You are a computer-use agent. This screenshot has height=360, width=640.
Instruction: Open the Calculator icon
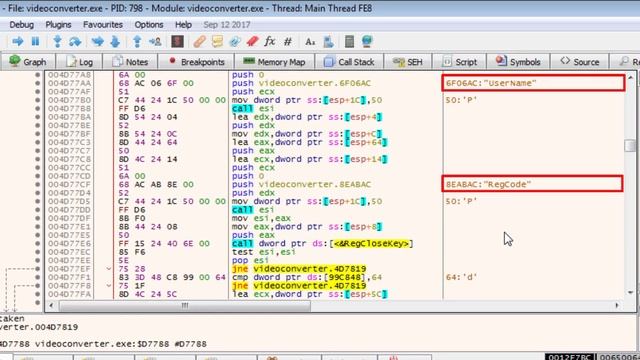click(x=349, y=41)
